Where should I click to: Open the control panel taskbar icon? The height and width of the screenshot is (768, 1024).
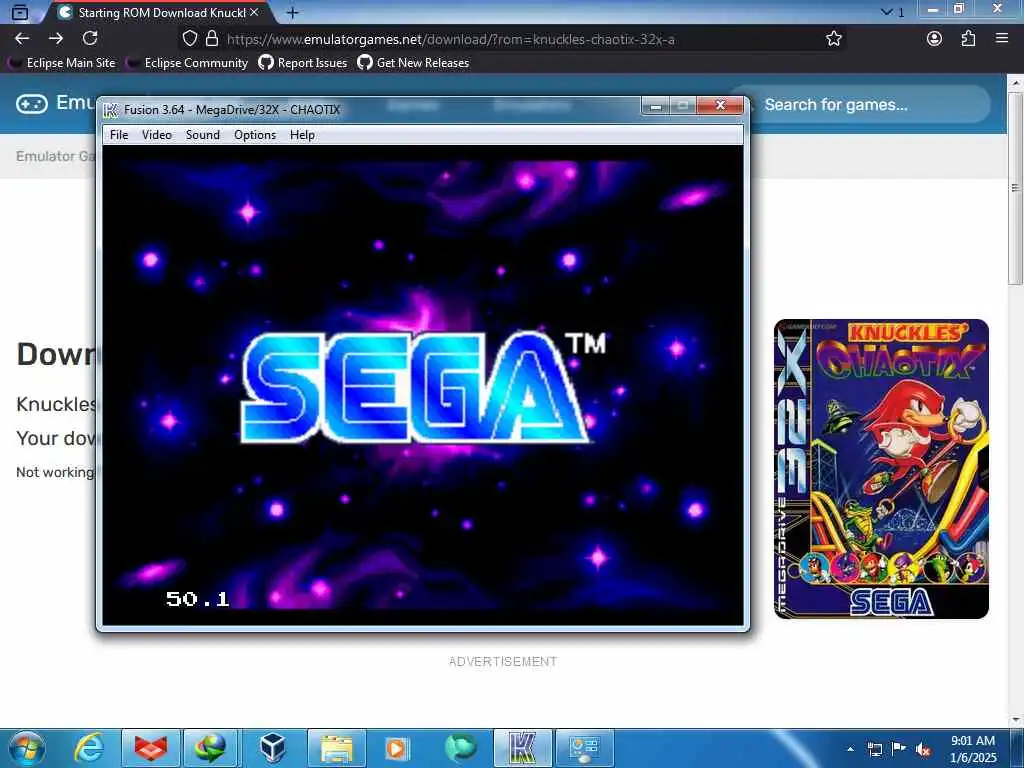click(584, 748)
